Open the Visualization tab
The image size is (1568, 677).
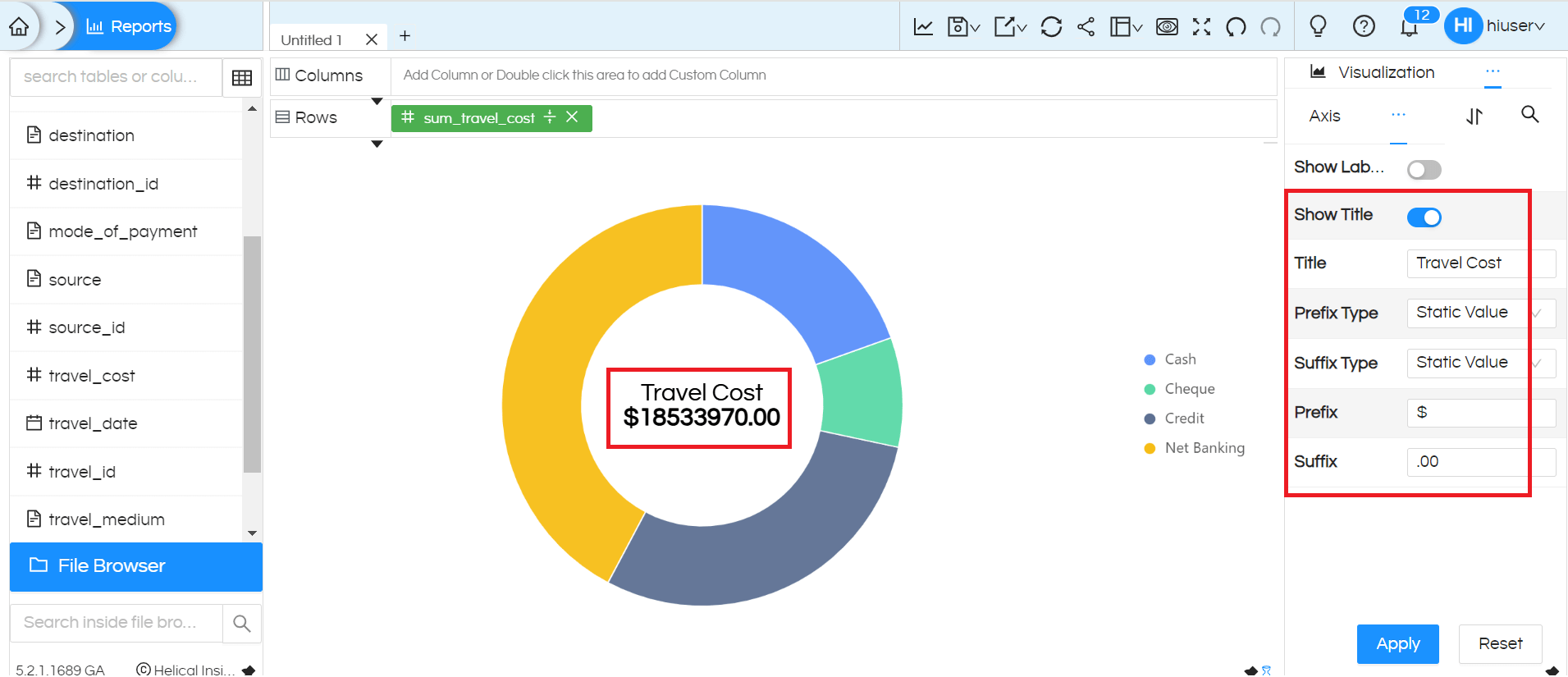pyautogui.click(x=1373, y=72)
